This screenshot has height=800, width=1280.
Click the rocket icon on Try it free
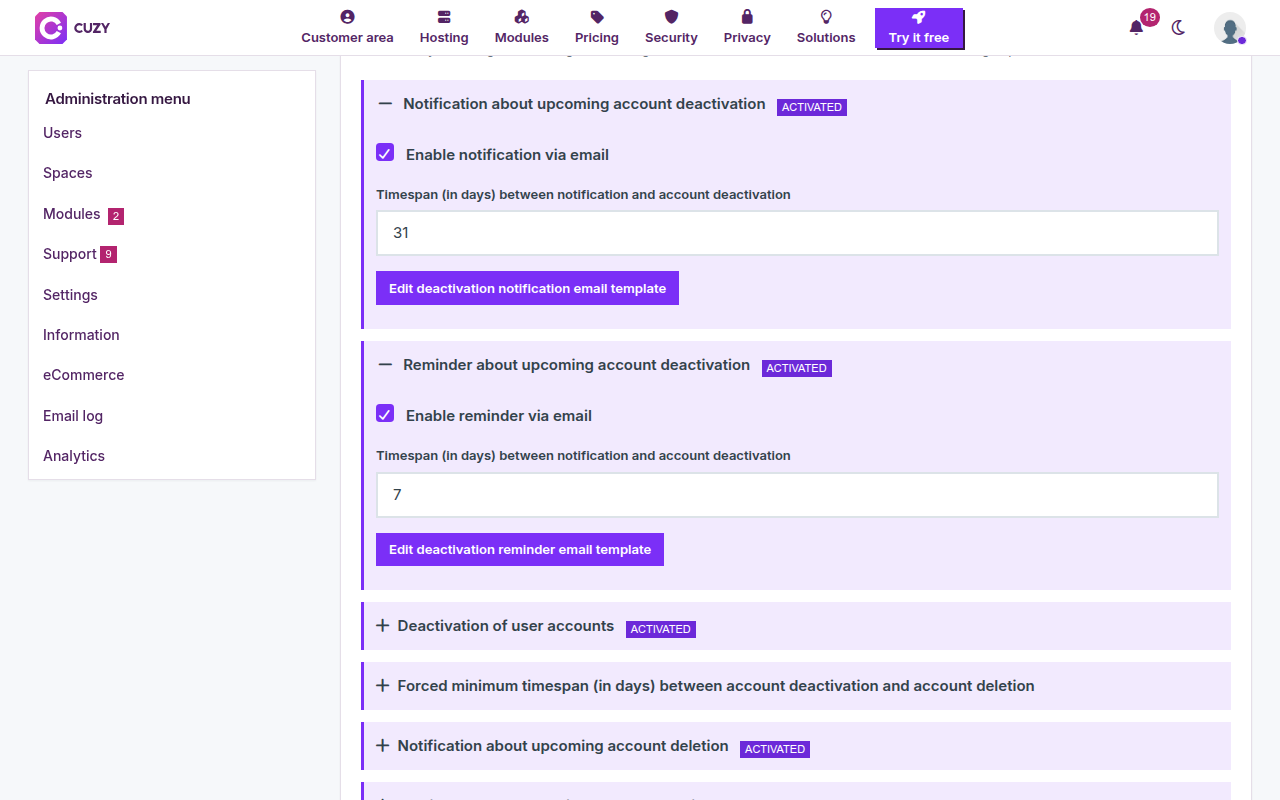919,18
